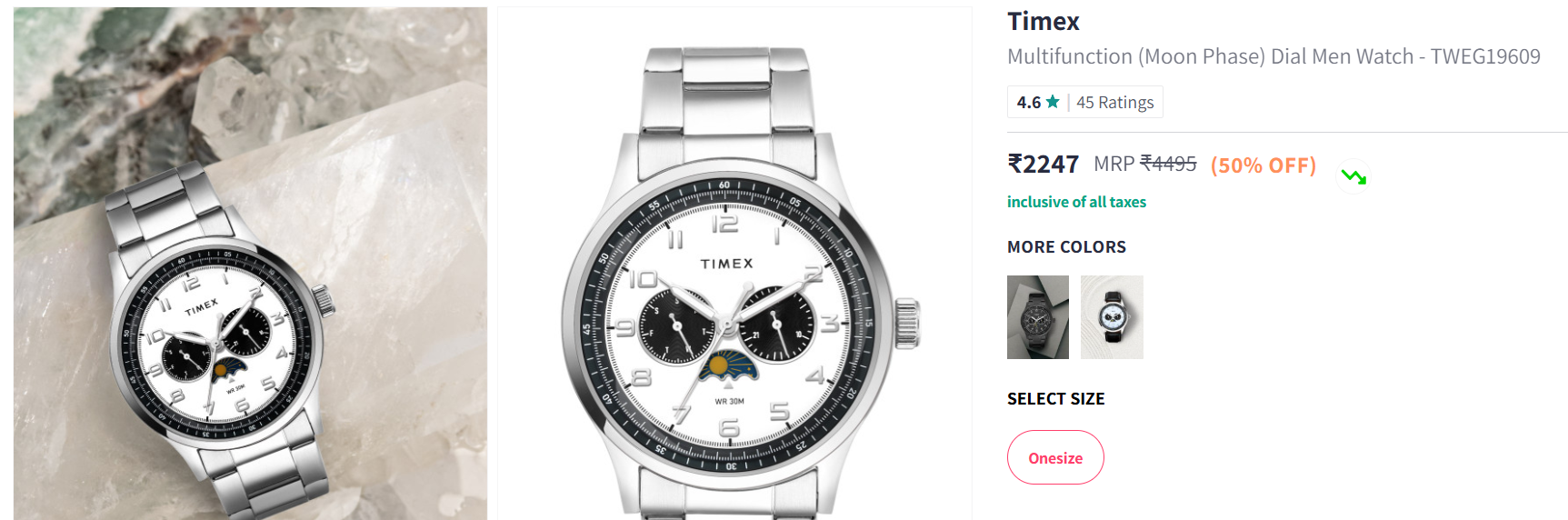The width and height of the screenshot is (1568, 520).
Task: Choose the dark gray watch color variant
Action: (1038, 317)
